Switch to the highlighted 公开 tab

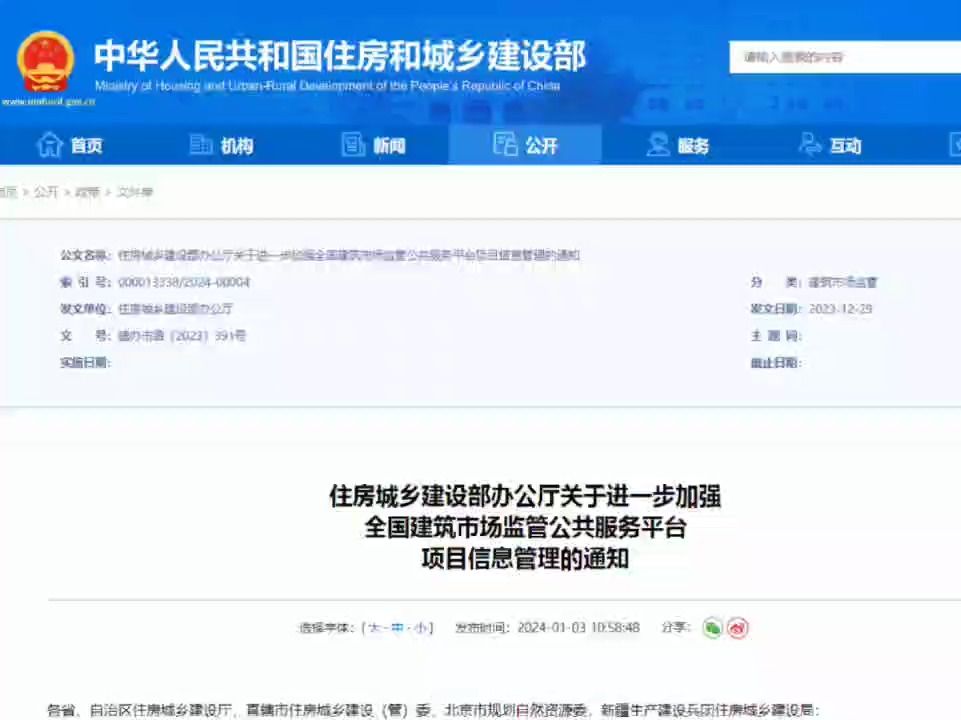tap(525, 145)
